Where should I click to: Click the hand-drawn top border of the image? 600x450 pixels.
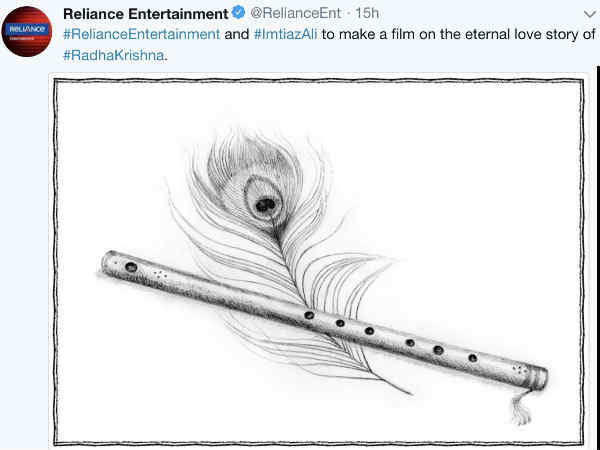pos(318,81)
